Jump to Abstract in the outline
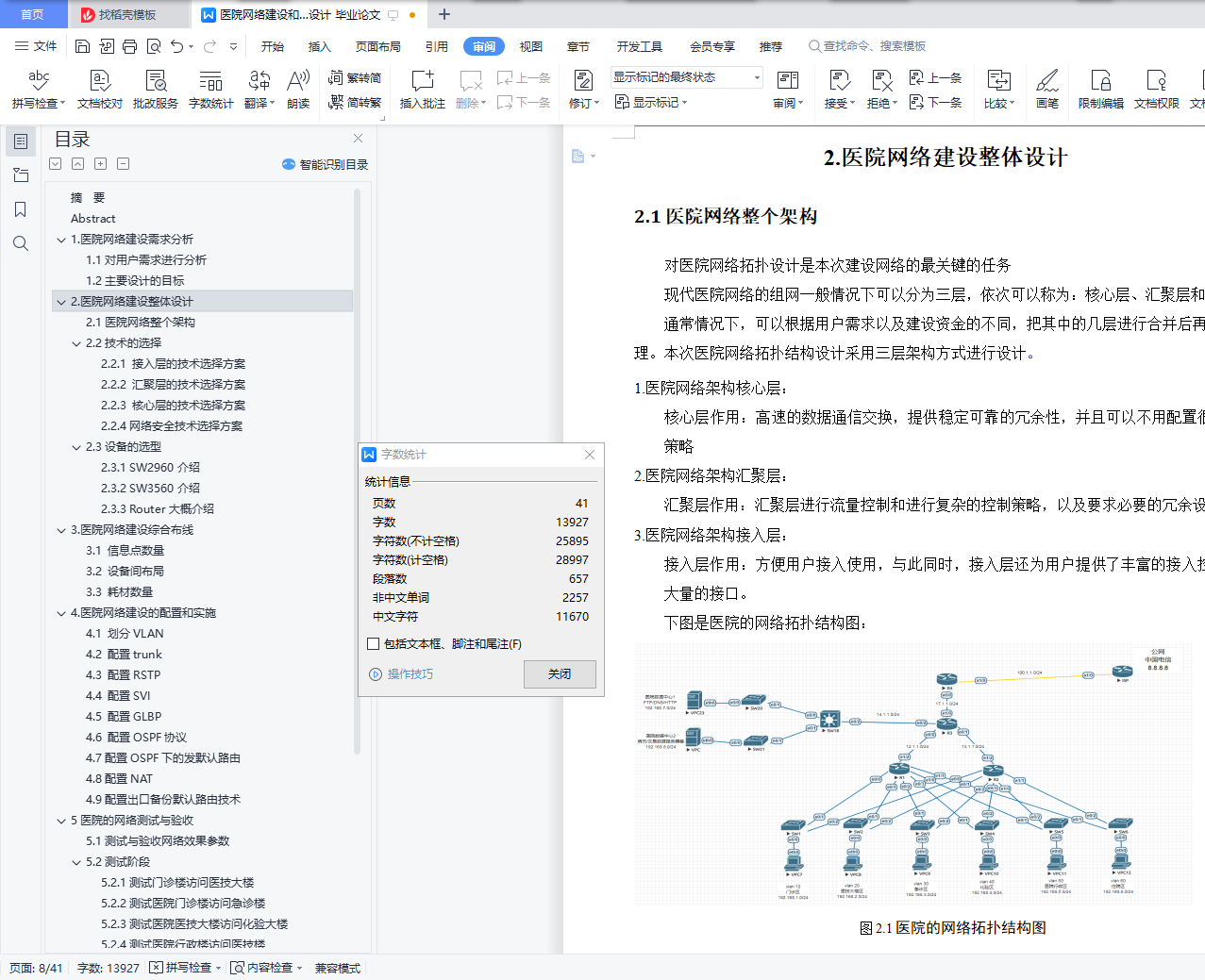The image size is (1205, 980). coord(92,219)
